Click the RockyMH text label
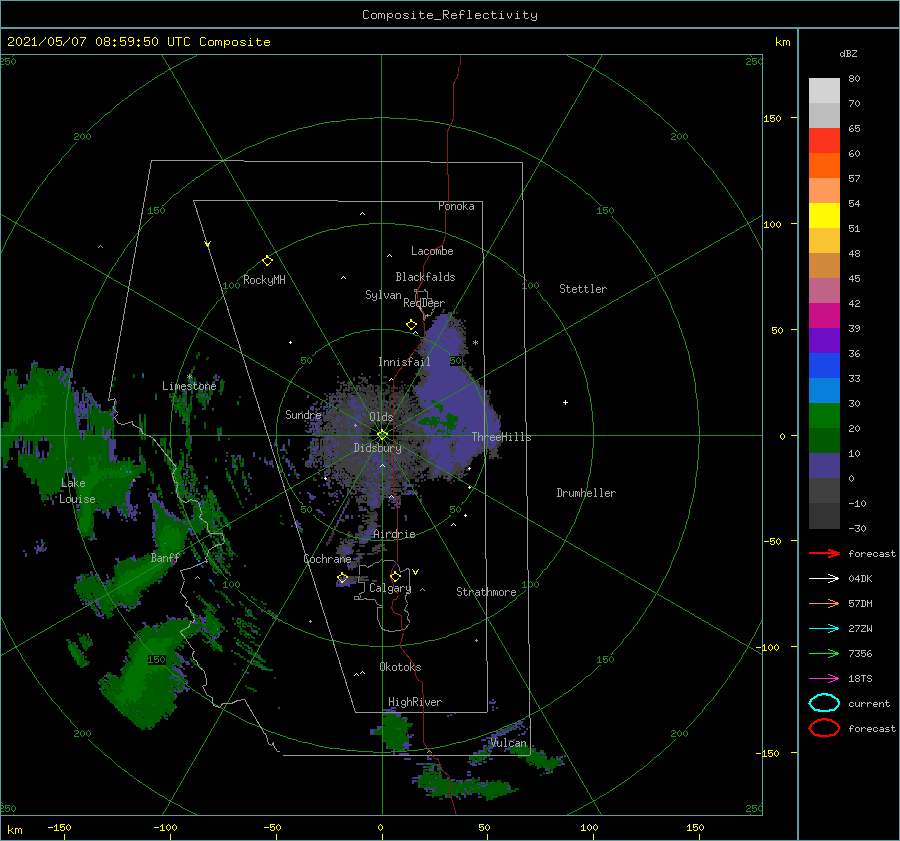The height and width of the screenshot is (841, 900). (x=264, y=280)
